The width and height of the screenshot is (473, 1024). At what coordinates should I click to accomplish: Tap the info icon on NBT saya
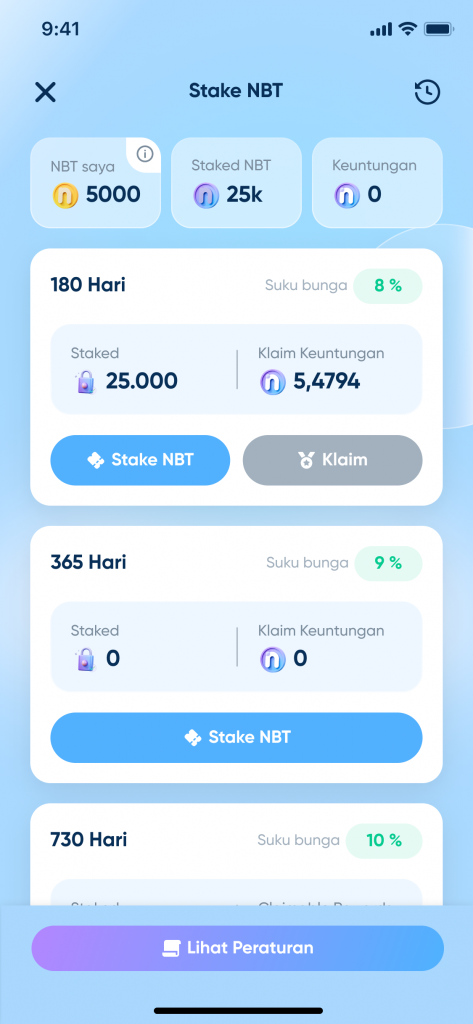point(145,154)
